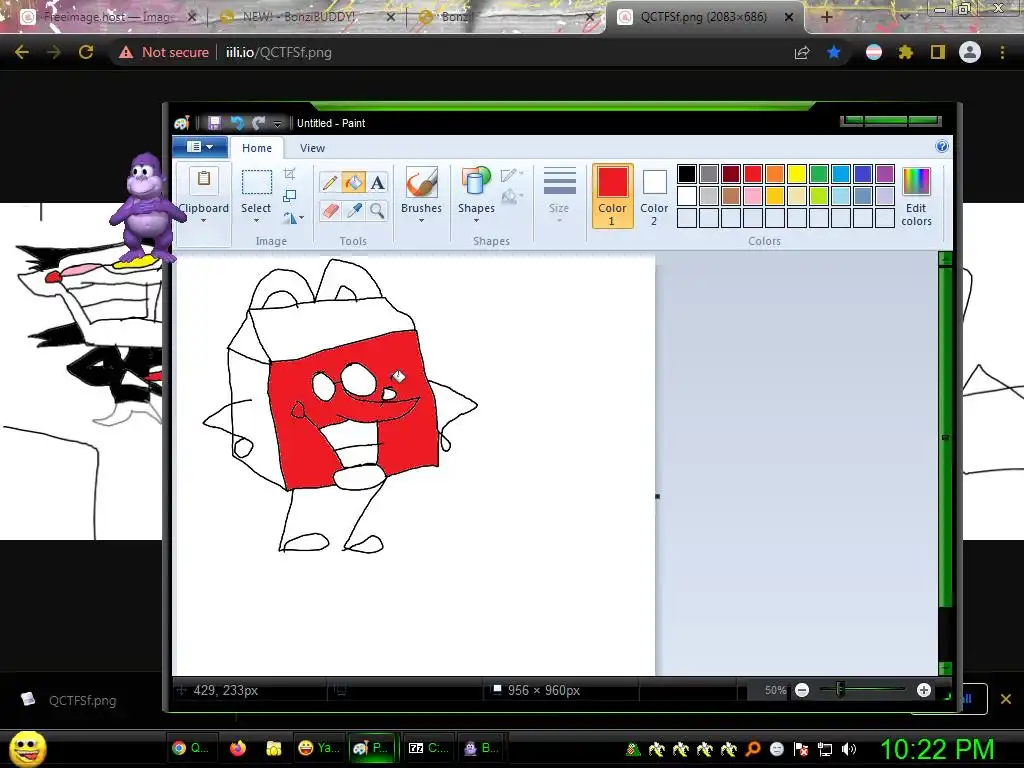The image size is (1024, 768).
Task: Click the Not secure site warning
Action: click(164, 52)
